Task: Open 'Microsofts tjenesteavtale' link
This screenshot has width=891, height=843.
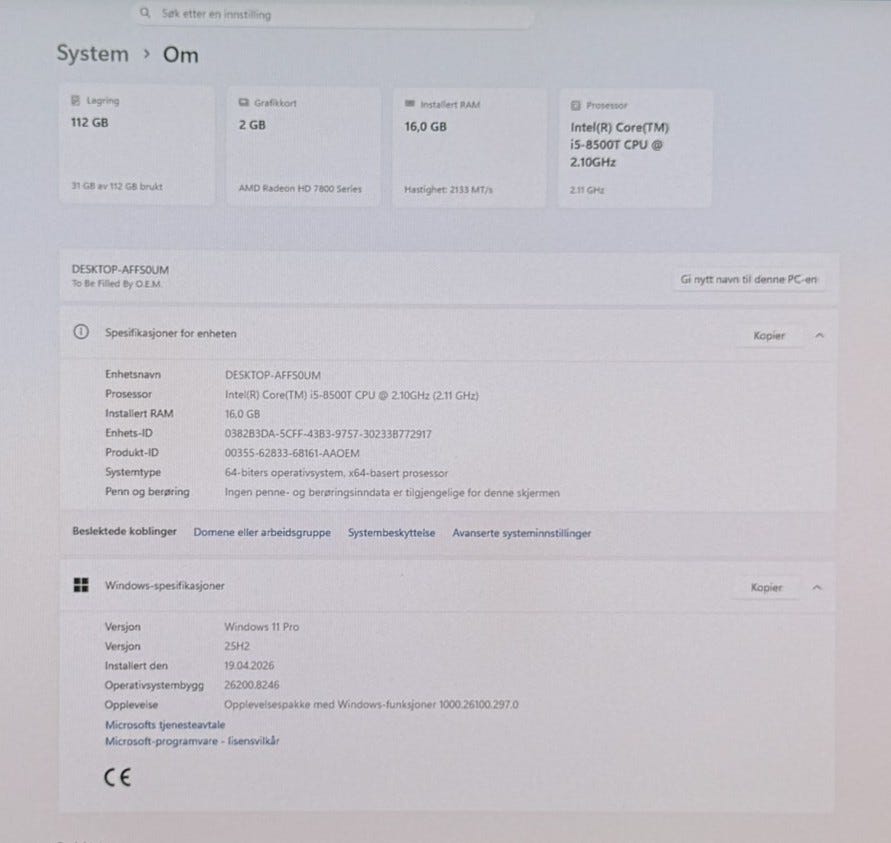Action: coord(165,724)
